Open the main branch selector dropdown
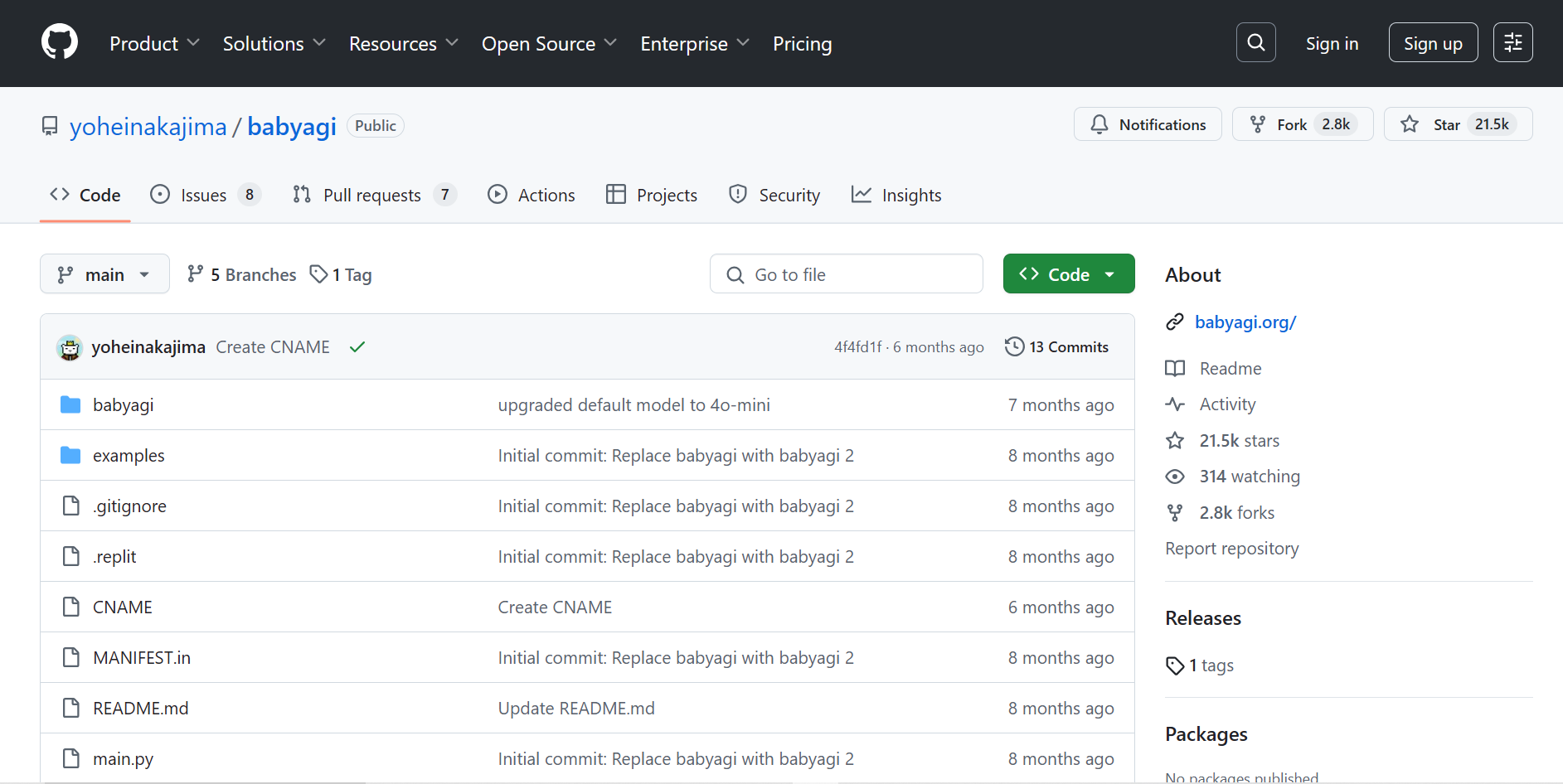This screenshot has height=784, width=1563. pos(104,273)
